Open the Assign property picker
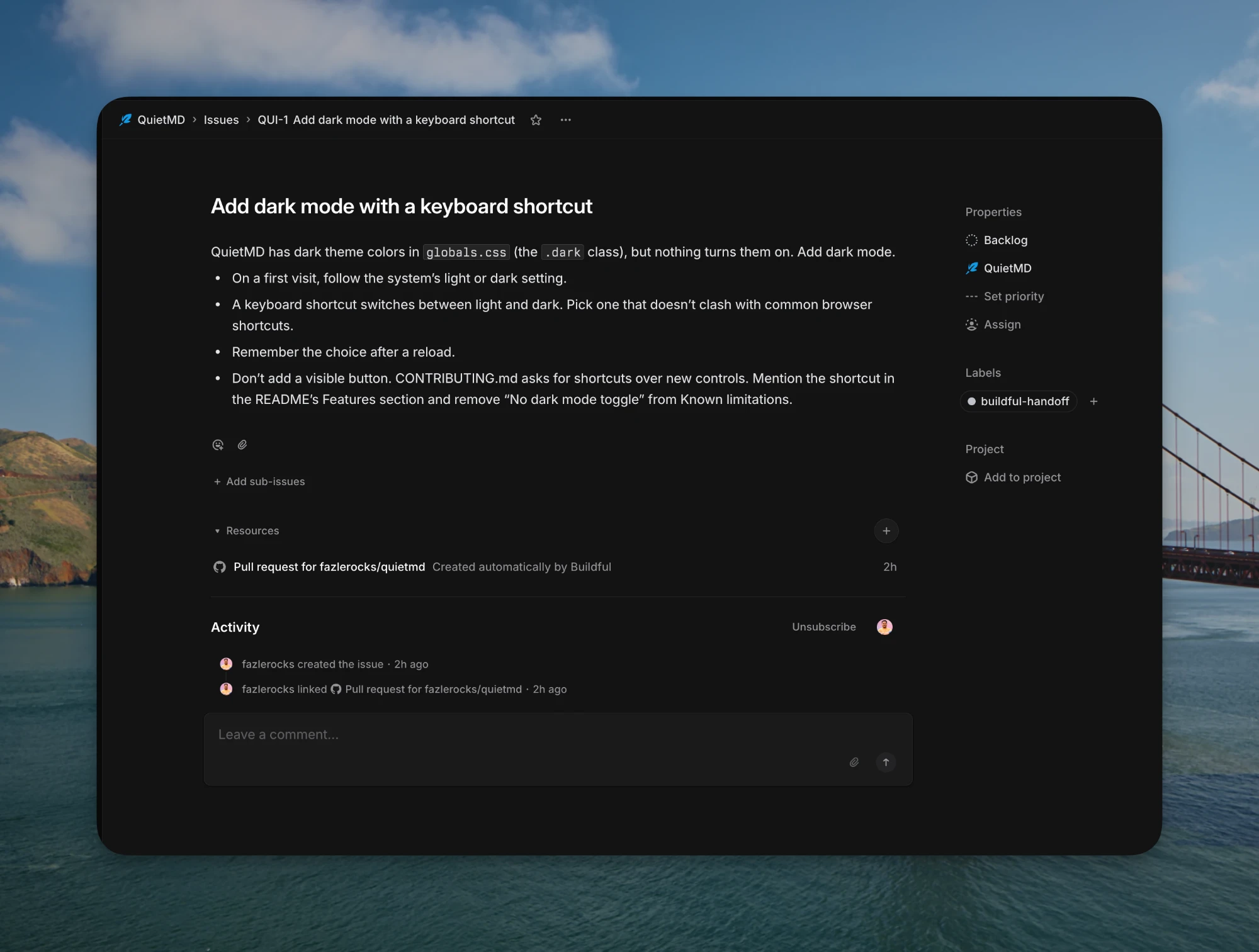Image resolution: width=1259 pixels, height=952 pixels. point(993,325)
